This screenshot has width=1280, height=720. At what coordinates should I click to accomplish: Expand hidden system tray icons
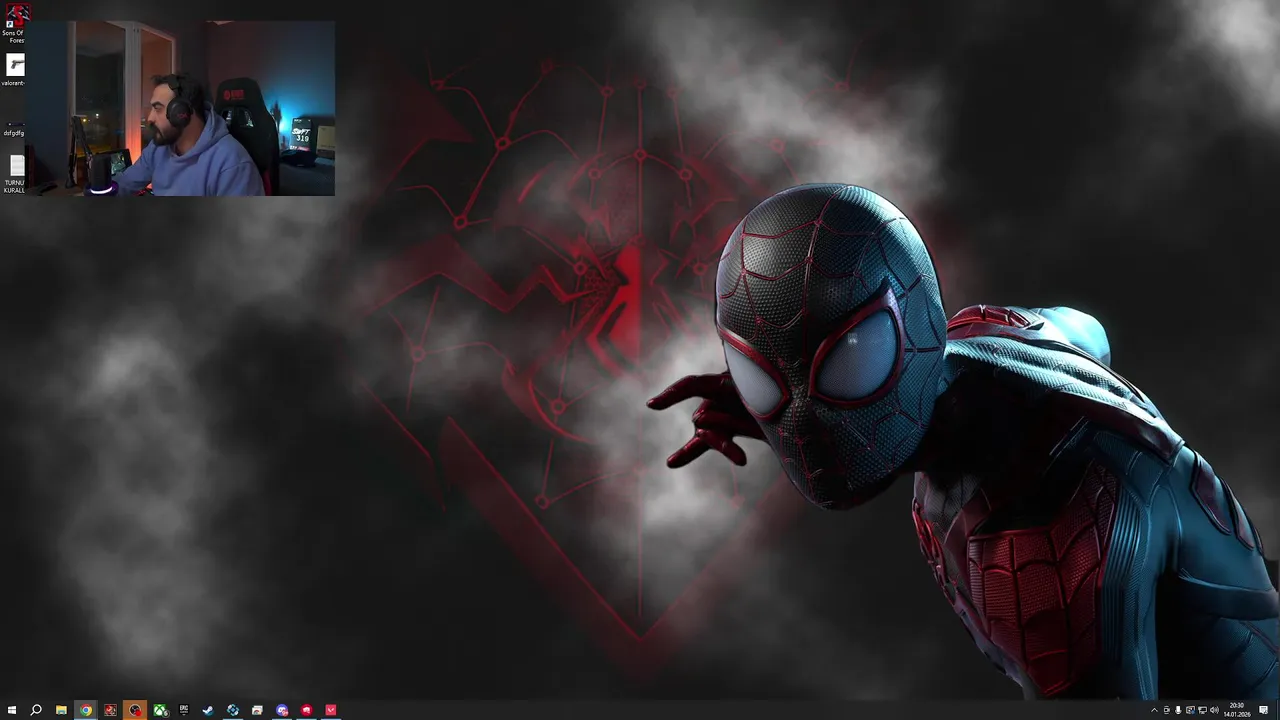(1154, 710)
